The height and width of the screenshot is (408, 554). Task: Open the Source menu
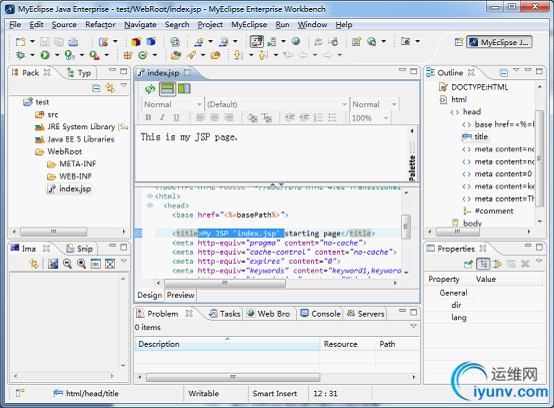64,25
